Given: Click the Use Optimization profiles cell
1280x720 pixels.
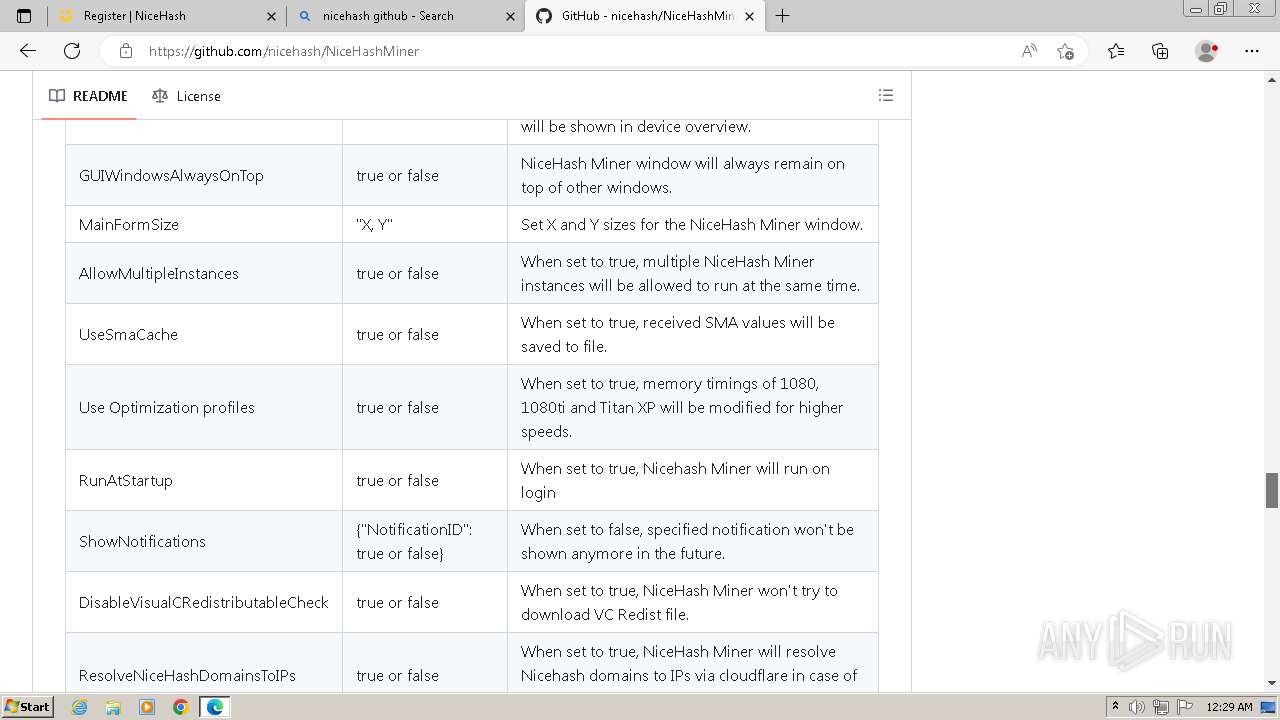Looking at the screenshot, I should tap(204, 407).
